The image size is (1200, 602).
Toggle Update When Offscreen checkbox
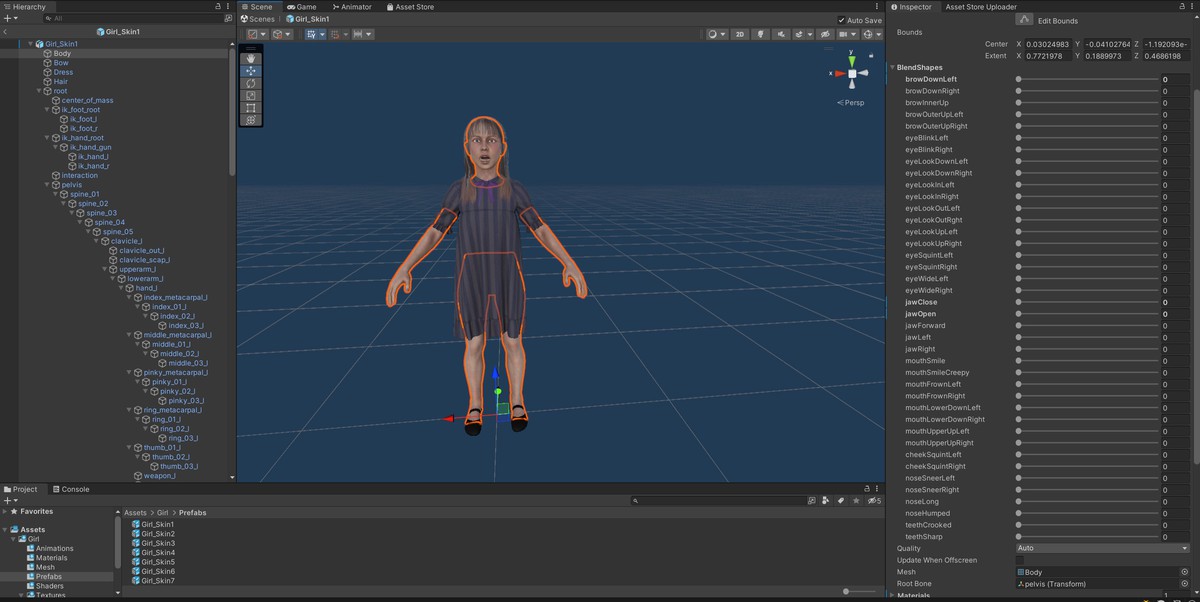pos(1021,560)
